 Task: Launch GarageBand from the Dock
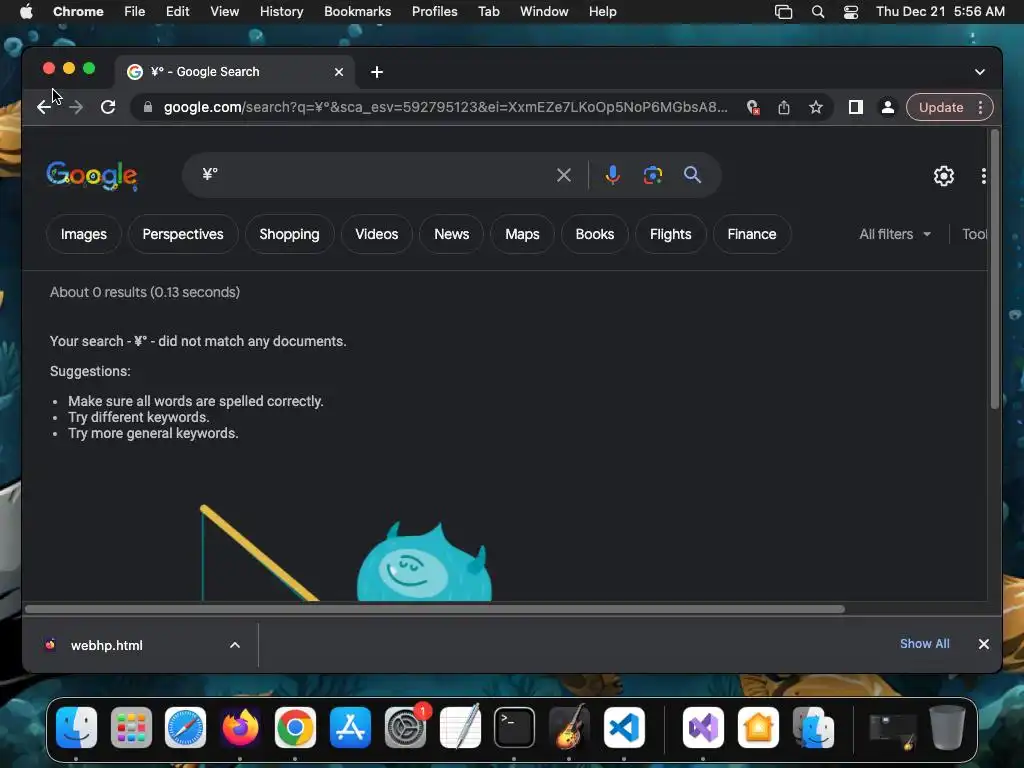point(569,728)
